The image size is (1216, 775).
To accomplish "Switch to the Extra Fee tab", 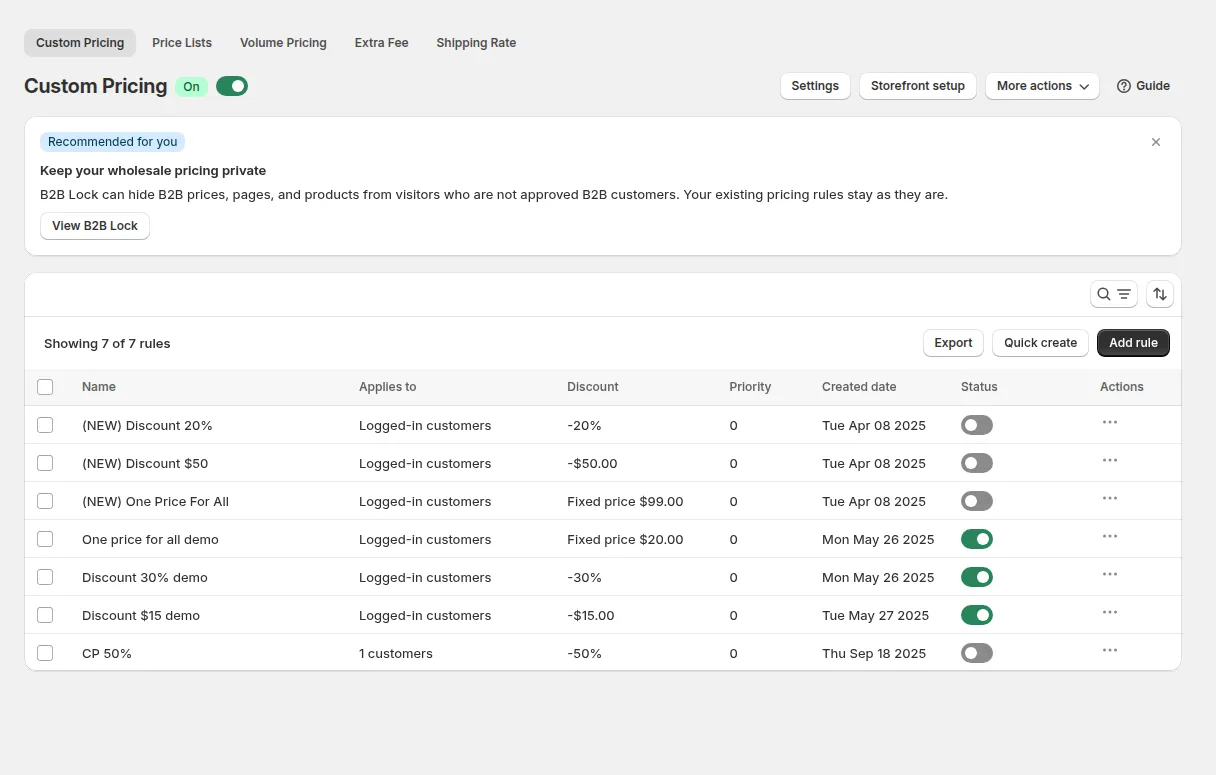I will [x=382, y=43].
